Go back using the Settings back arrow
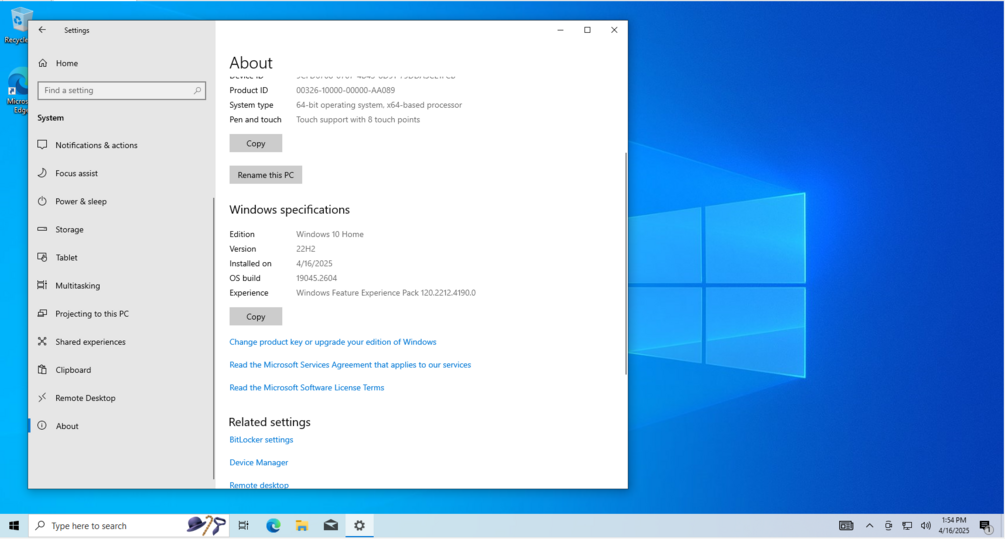This screenshot has height=539, width=1005. coord(42,29)
